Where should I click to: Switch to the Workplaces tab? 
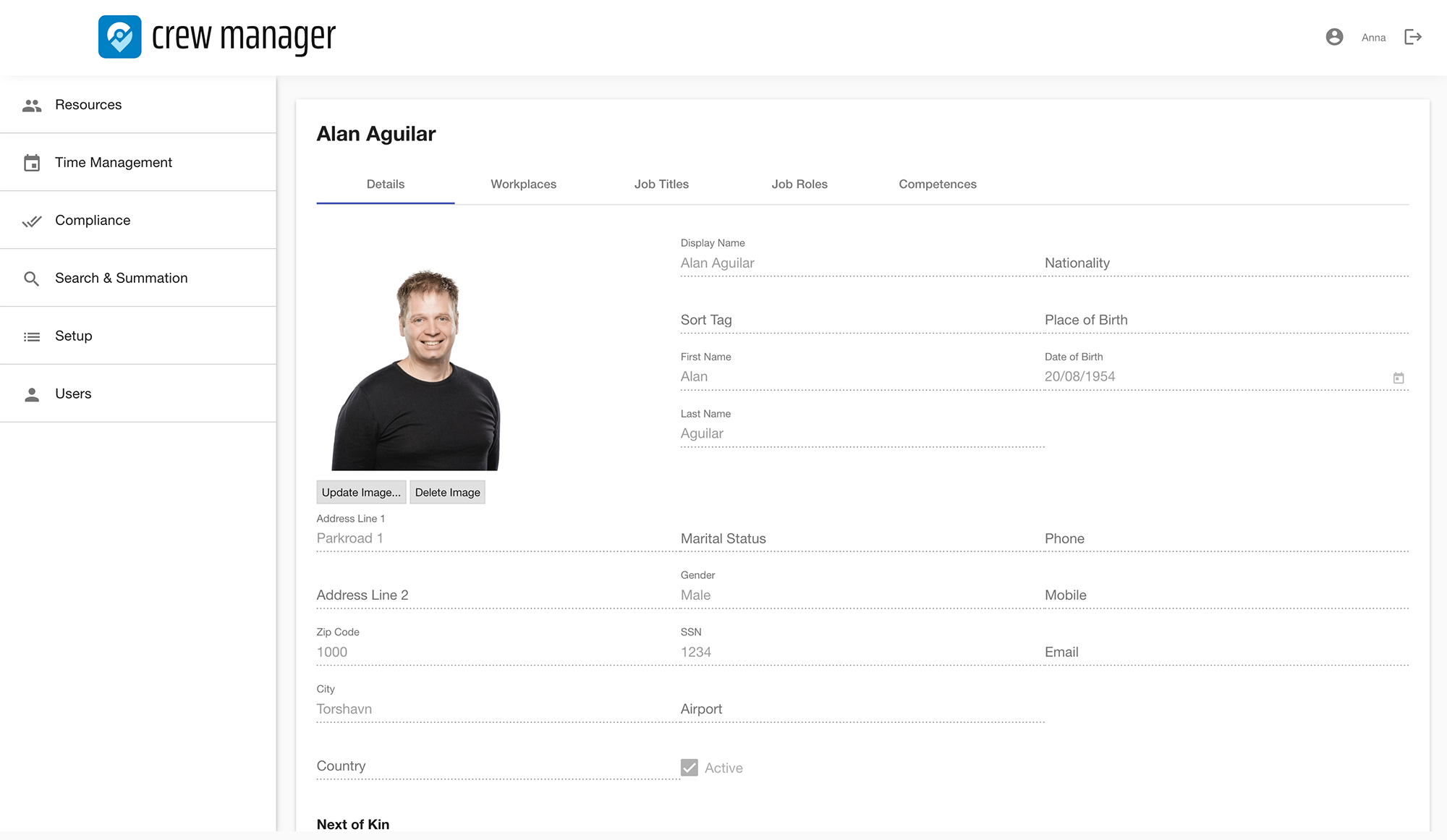[523, 184]
